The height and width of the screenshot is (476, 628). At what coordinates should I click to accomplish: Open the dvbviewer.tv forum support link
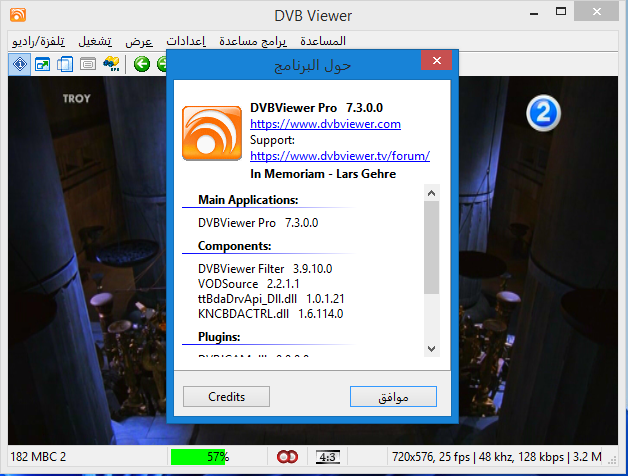tap(340, 156)
